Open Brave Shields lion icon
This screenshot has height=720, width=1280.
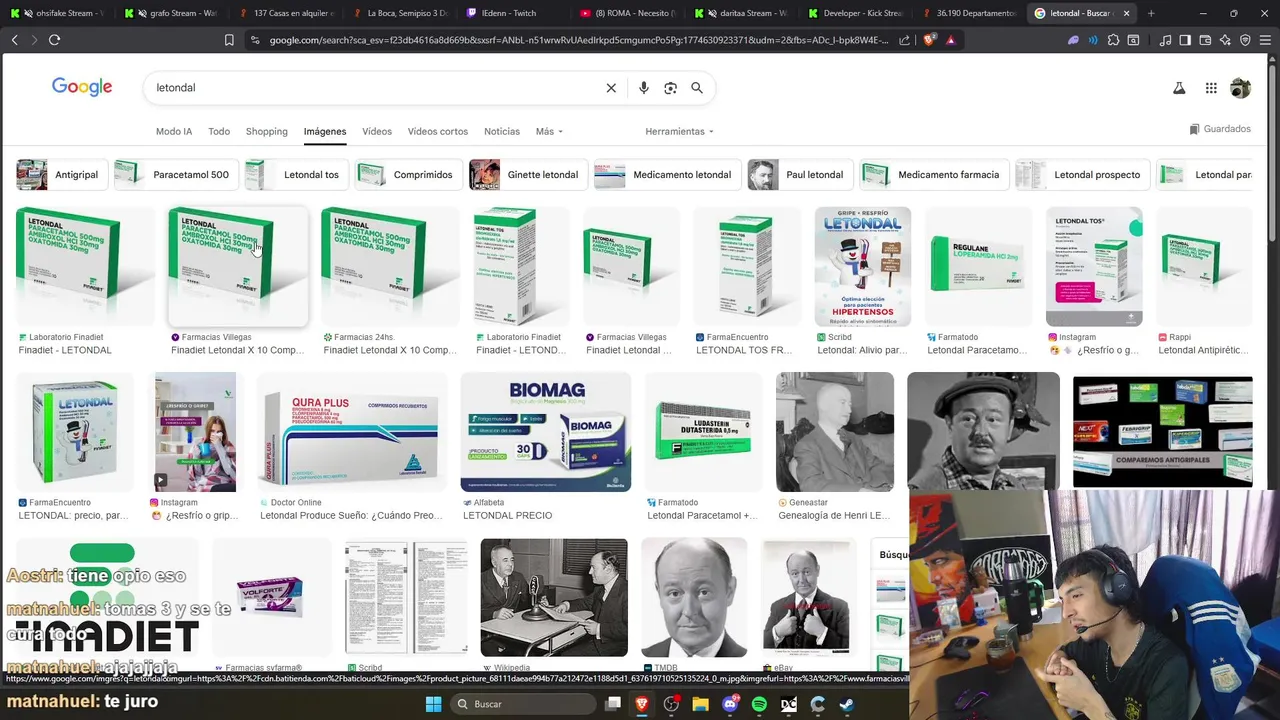pyautogui.click(x=930, y=40)
